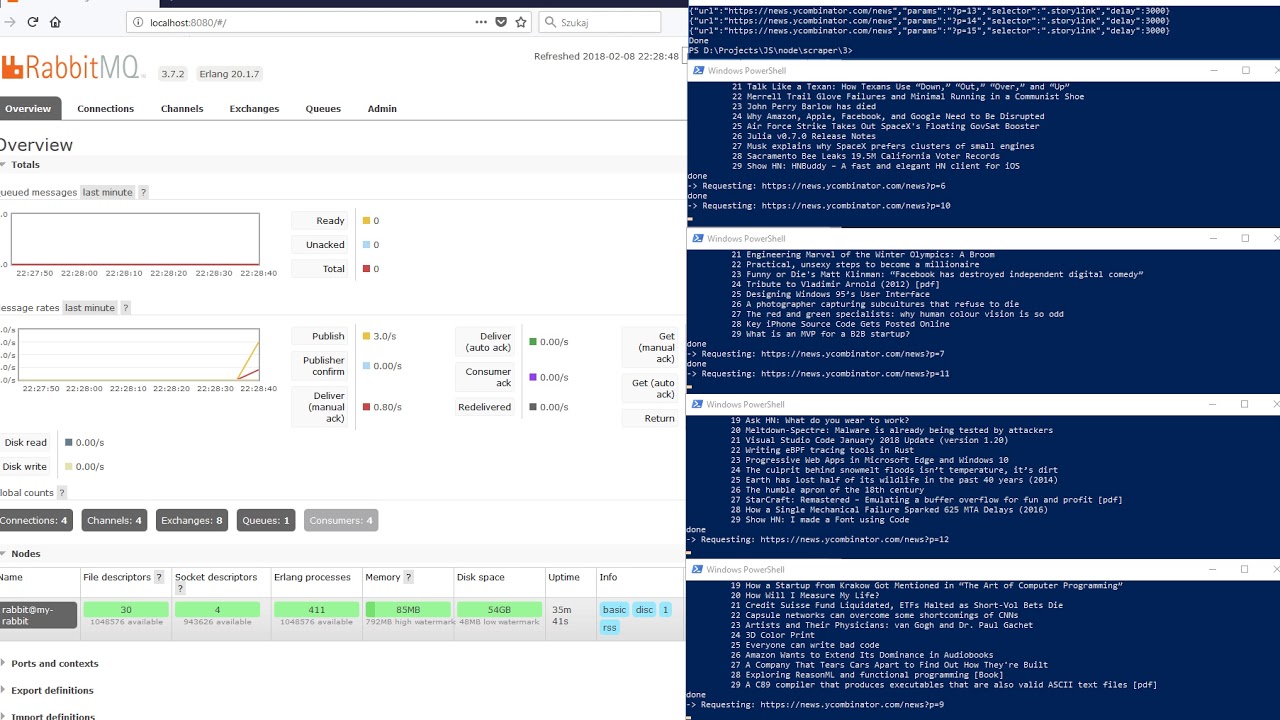Click help icon beside Global counts
Image resolution: width=1280 pixels, height=720 pixels.
coord(62,493)
